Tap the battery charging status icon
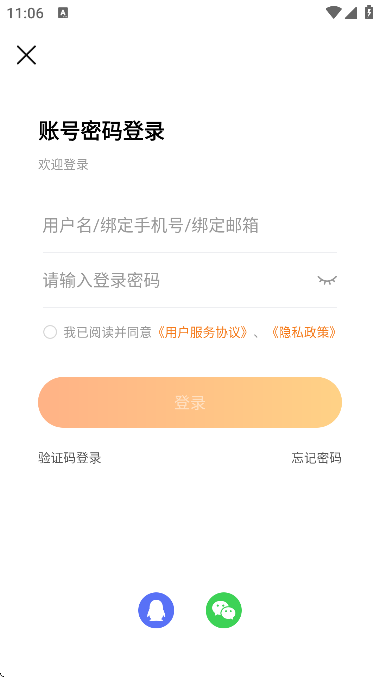This screenshot has width=380, height=677. (x=368, y=12)
